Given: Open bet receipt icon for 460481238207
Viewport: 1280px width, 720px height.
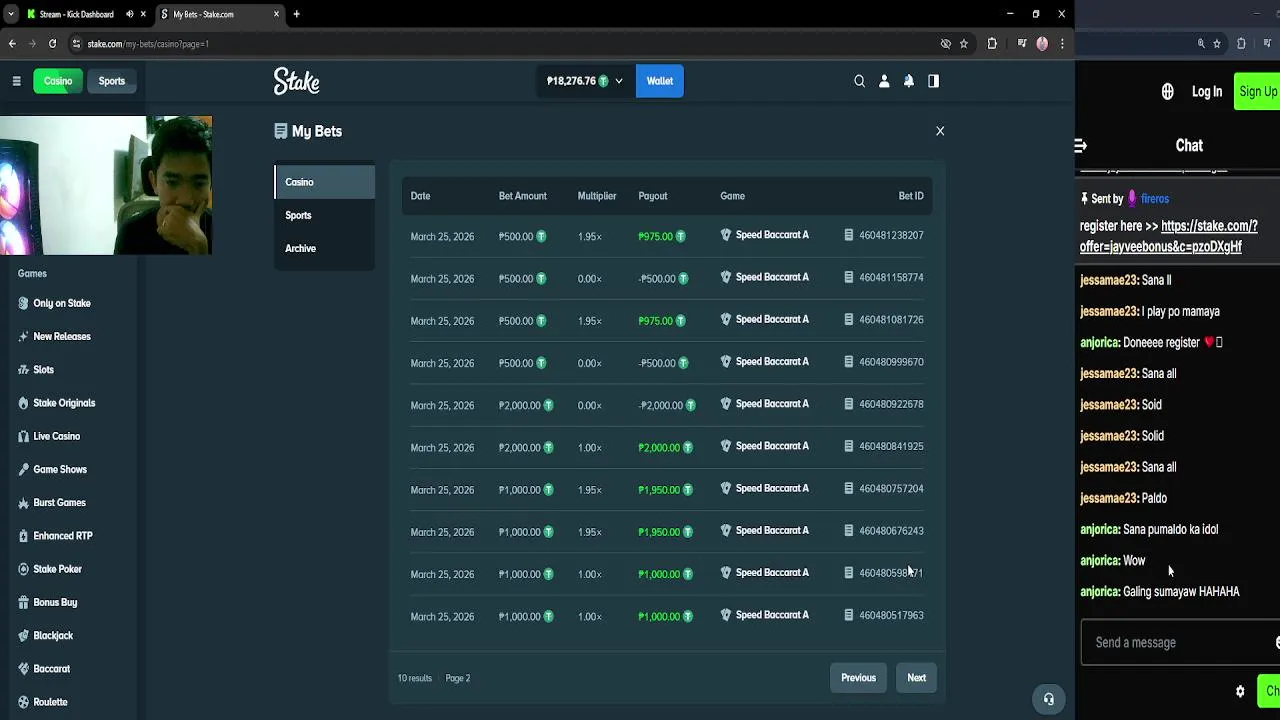Looking at the screenshot, I should click(x=849, y=235).
